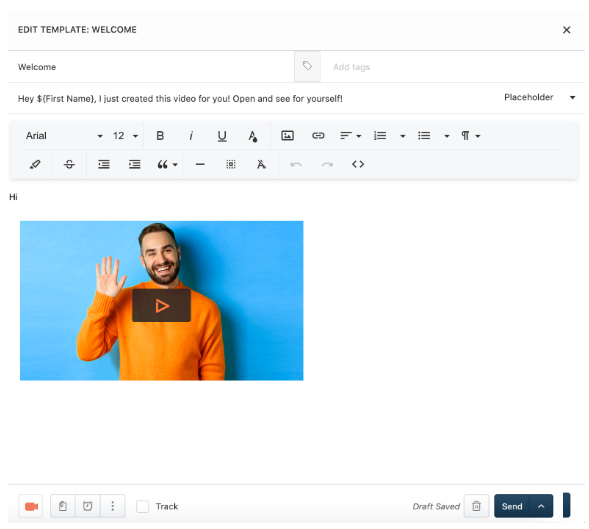Click the Send button

click(512, 506)
